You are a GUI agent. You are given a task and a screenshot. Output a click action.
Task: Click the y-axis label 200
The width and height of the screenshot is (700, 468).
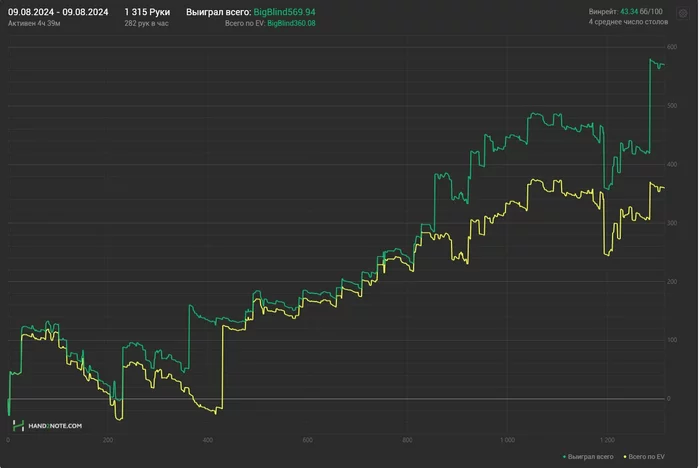[x=672, y=282]
